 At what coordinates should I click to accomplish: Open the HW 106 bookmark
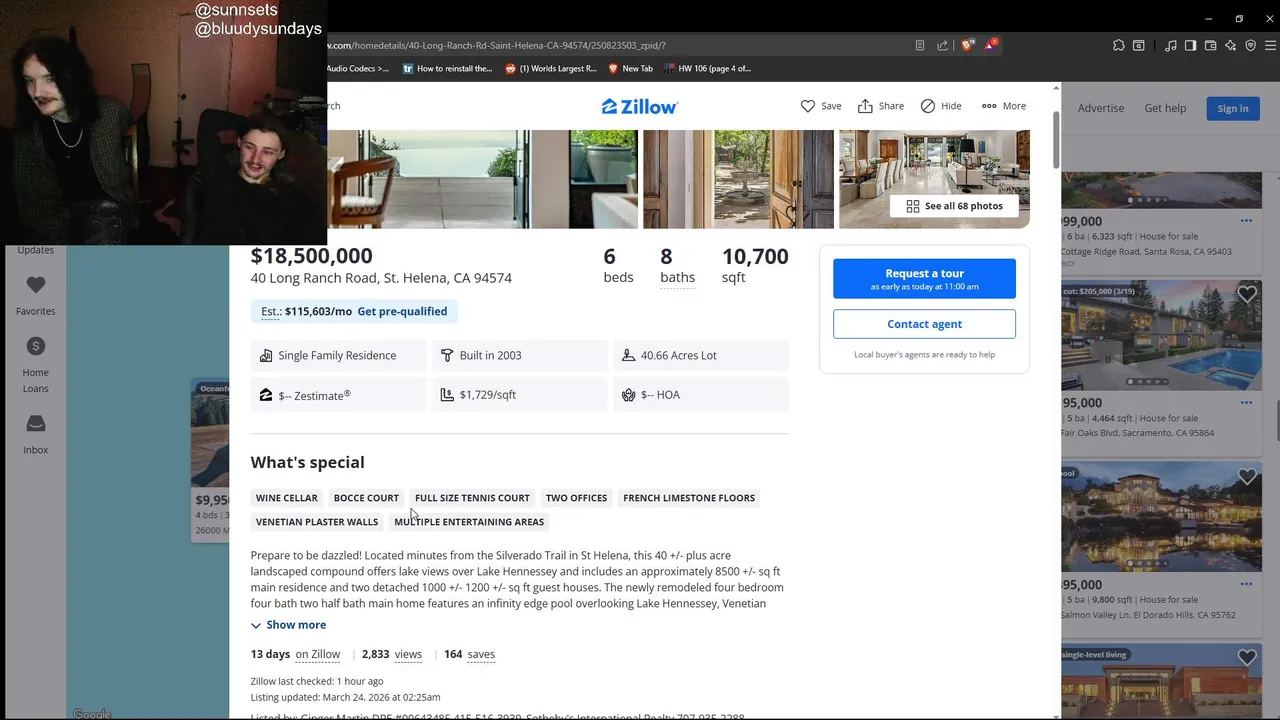click(707, 69)
